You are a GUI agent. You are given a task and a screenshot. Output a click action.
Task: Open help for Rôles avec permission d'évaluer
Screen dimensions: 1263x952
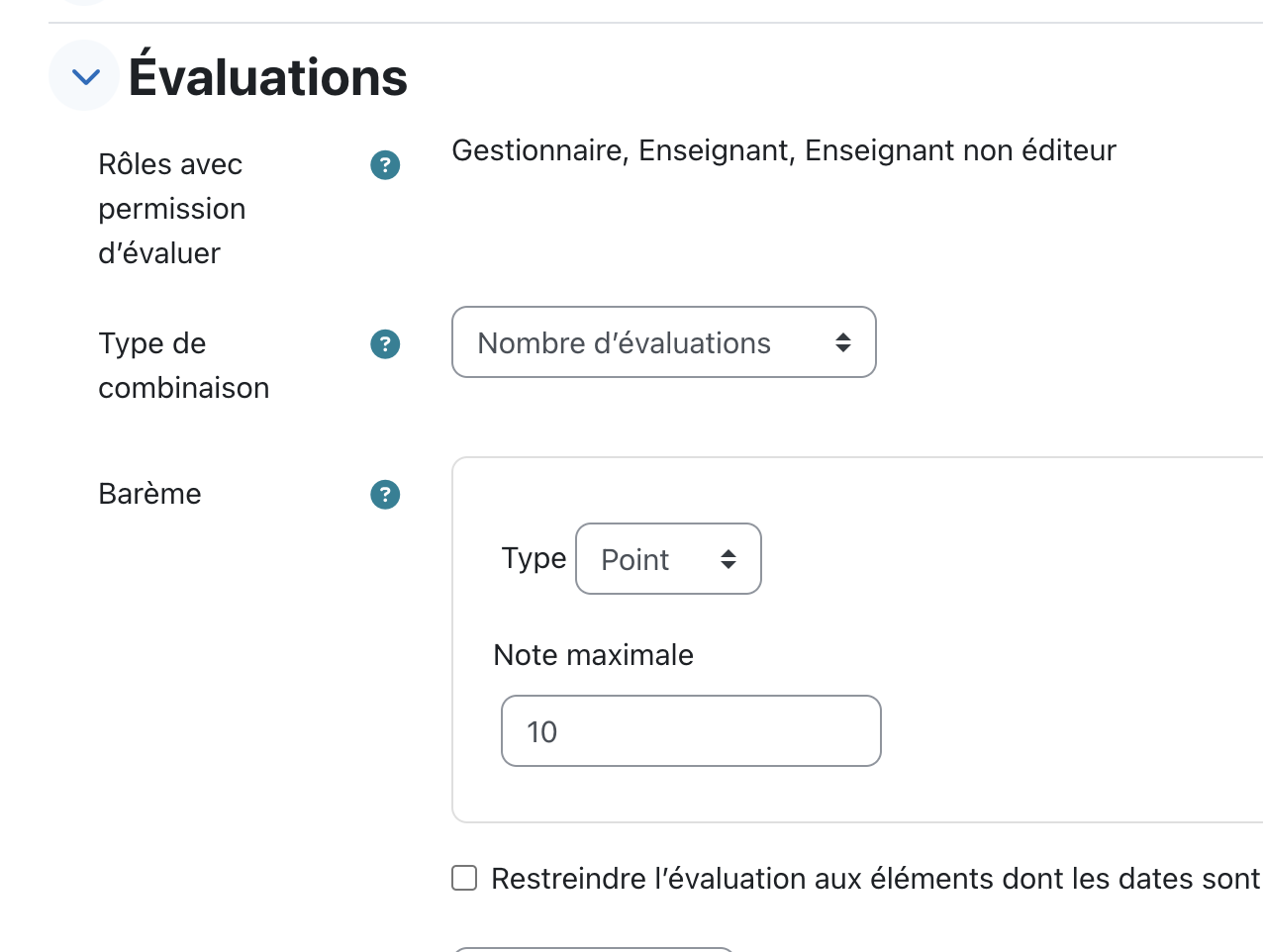(385, 165)
